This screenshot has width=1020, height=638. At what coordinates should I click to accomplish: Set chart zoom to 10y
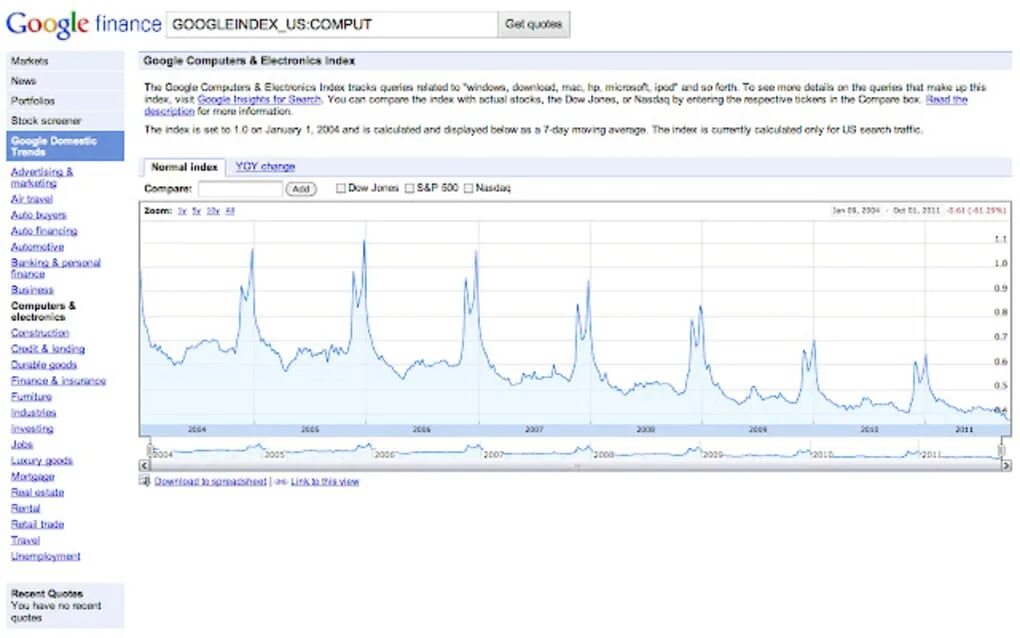pyautogui.click(x=213, y=211)
